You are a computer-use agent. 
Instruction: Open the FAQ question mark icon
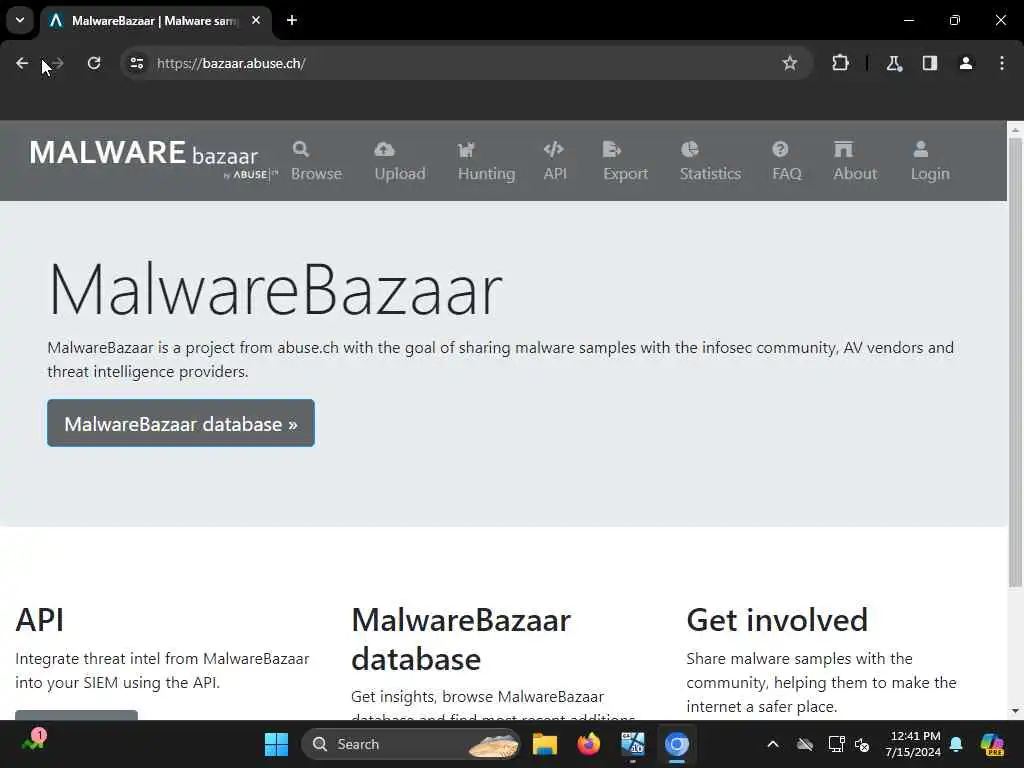780,150
